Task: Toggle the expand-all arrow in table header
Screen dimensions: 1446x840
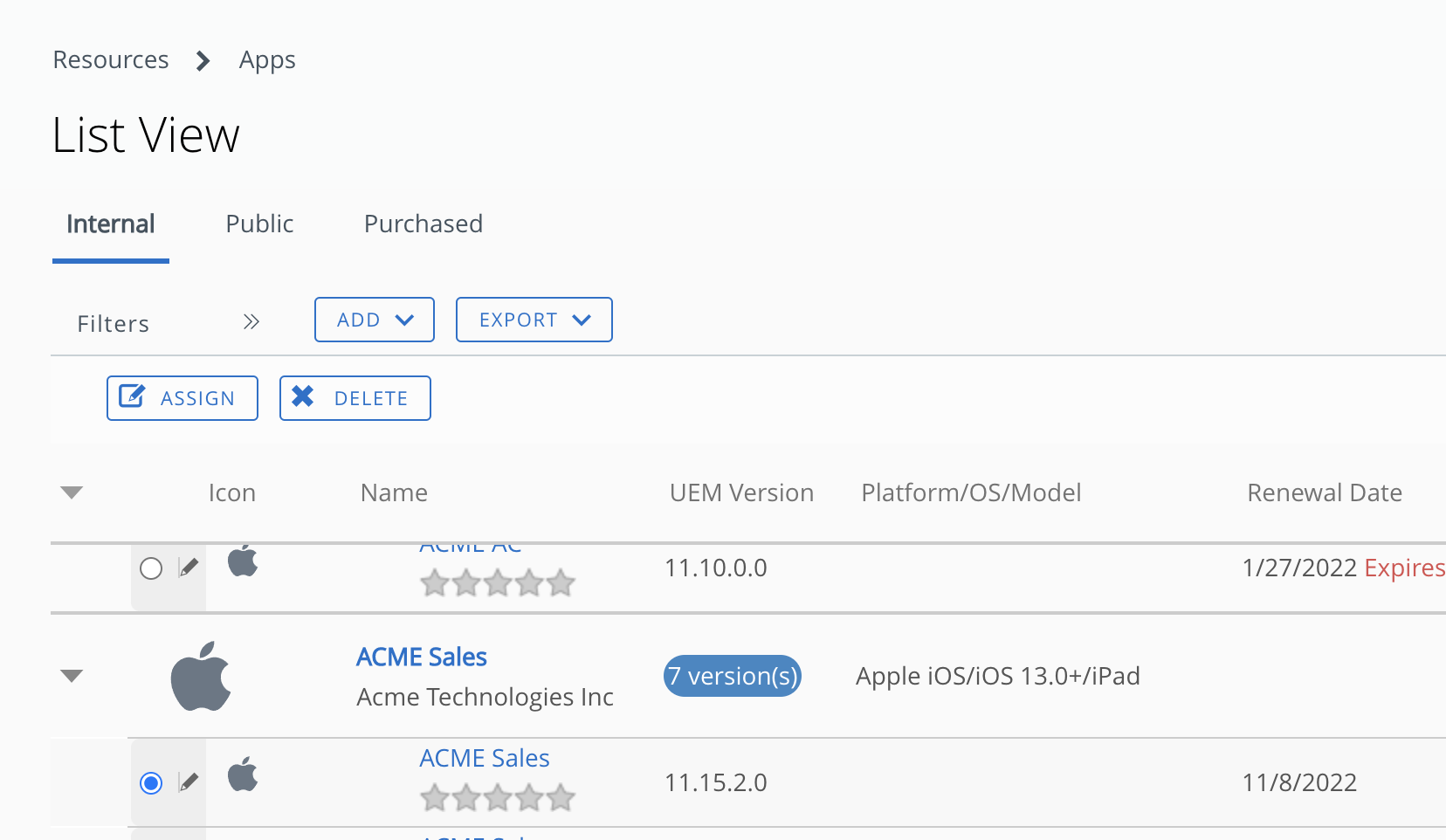Action: [x=72, y=492]
